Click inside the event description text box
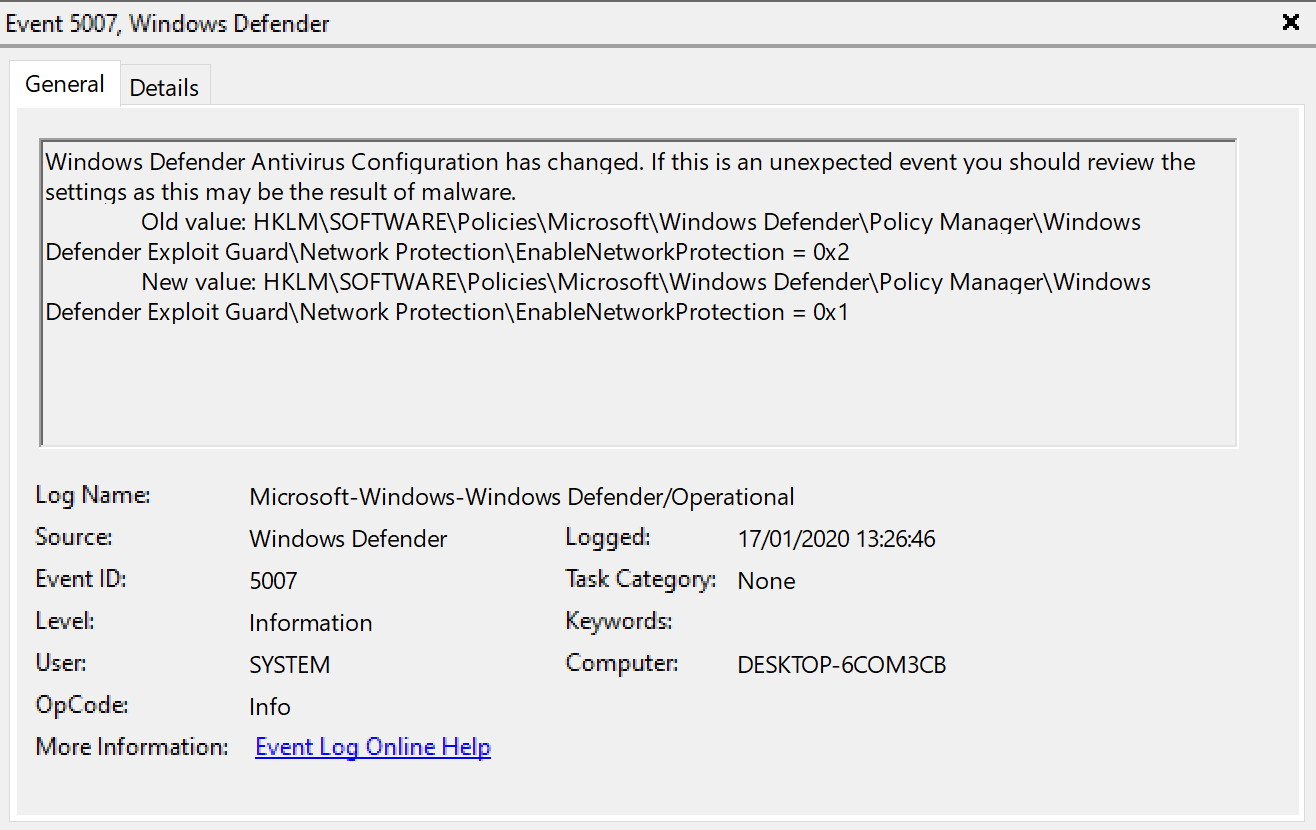Image resolution: width=1316 pixels, height=830 pixels. pos(638,293)
